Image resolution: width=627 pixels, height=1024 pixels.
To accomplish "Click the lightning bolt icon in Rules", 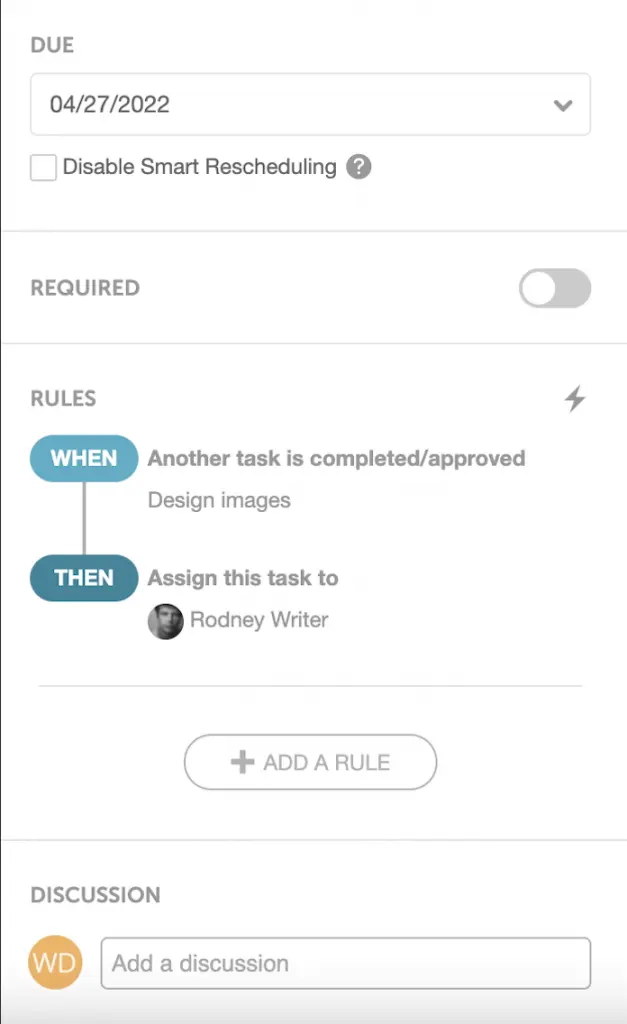I will pos(575,399).
